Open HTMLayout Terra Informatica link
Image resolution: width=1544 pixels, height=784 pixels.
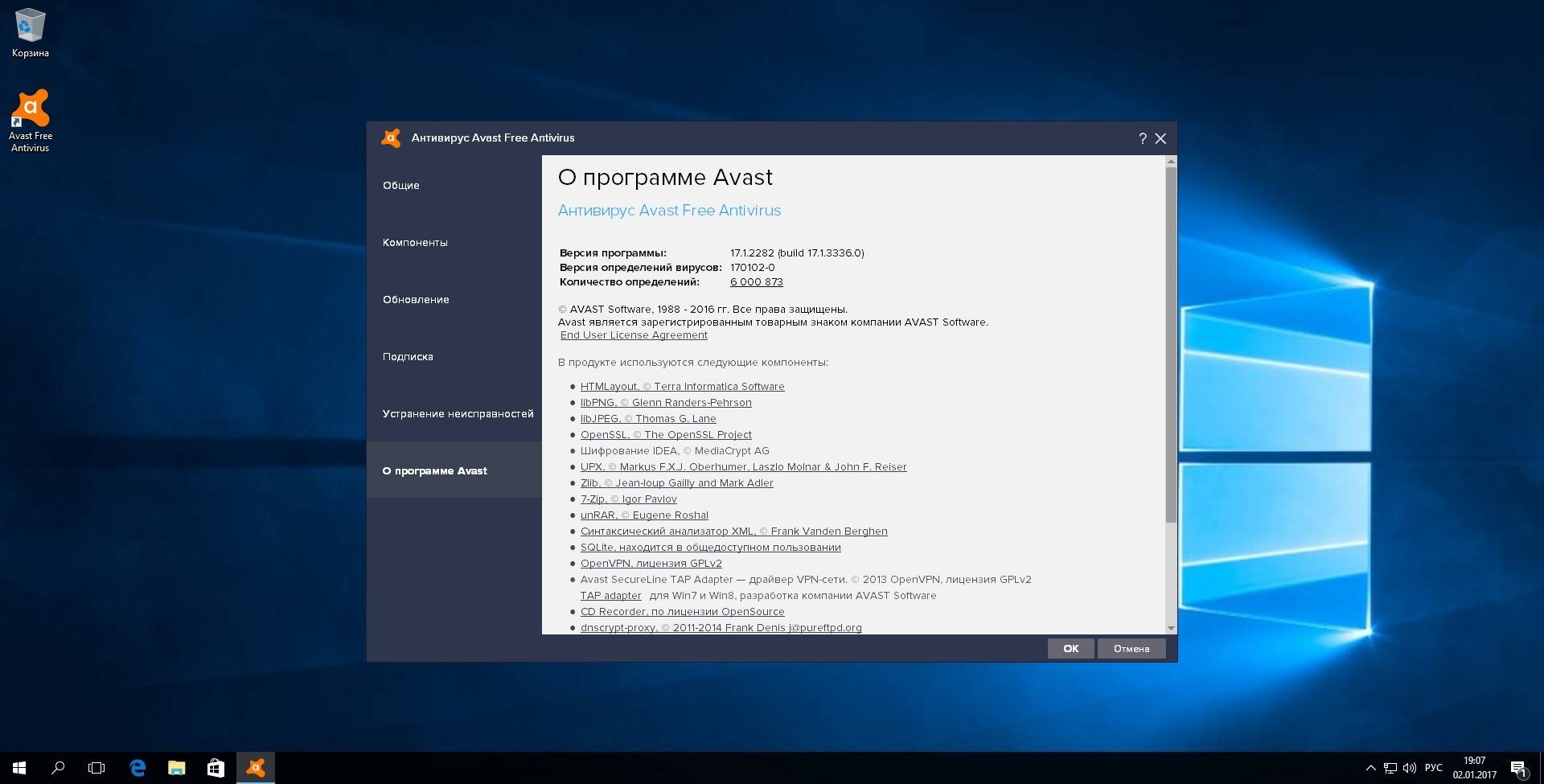point(682,386)
